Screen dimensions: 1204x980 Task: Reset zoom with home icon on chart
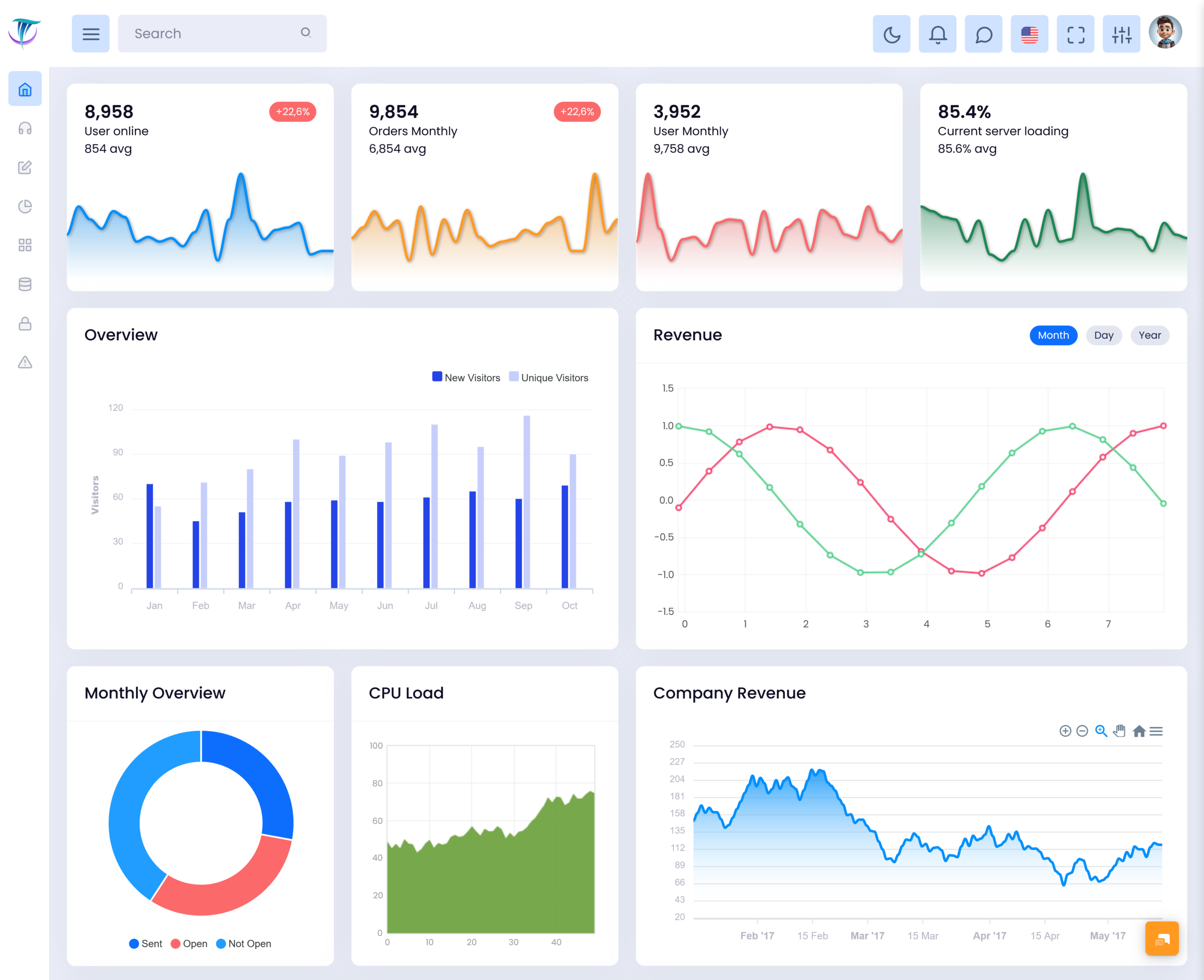(1139, 731)
